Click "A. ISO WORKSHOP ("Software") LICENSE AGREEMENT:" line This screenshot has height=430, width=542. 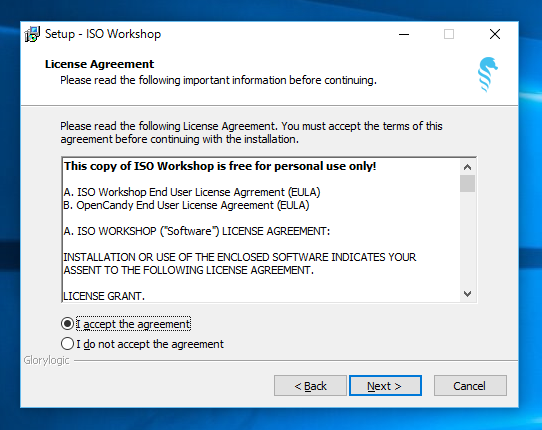point(197,231)
